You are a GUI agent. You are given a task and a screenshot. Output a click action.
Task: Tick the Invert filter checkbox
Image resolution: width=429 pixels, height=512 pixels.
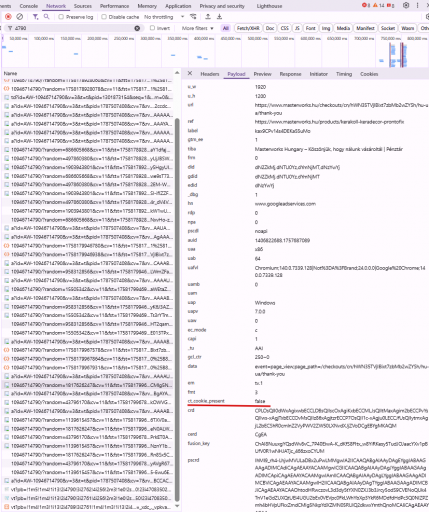152,28
